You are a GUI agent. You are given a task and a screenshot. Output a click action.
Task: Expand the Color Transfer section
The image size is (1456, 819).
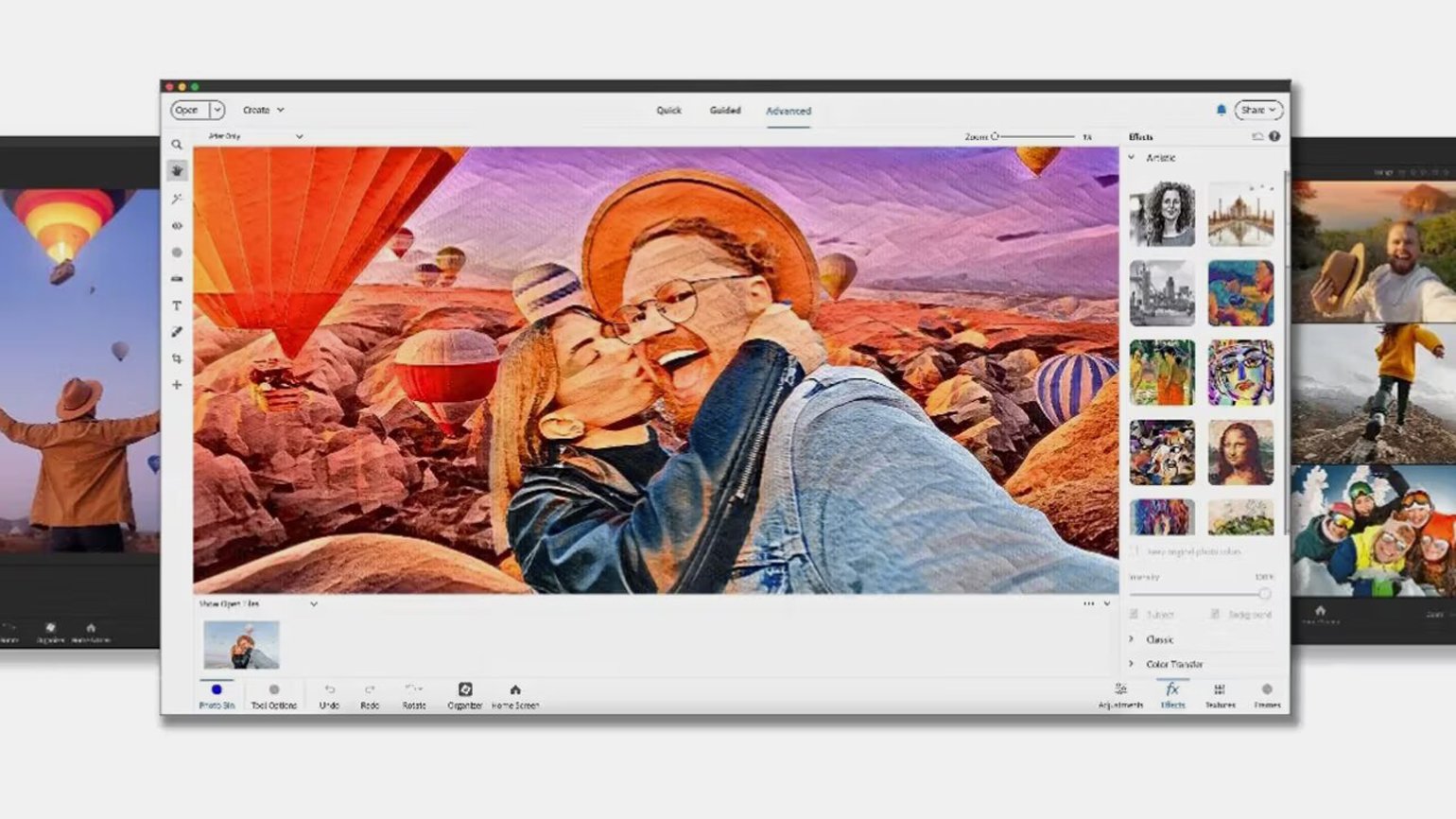1132,664
